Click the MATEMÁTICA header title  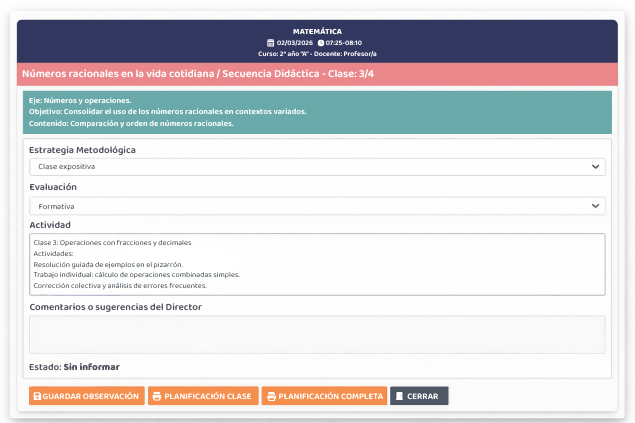pos(317,31)
